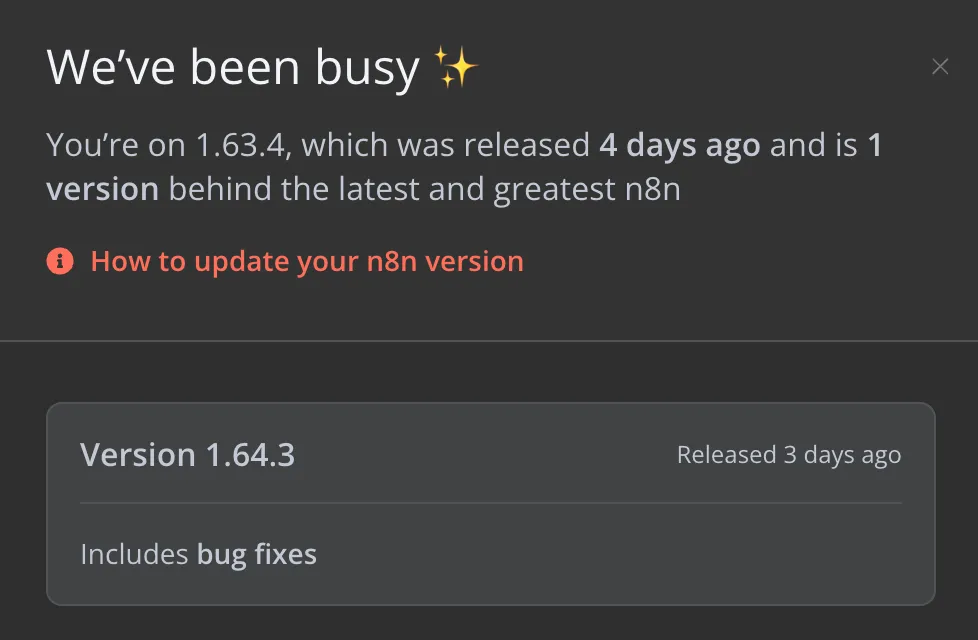Viewport: 978px width, 640px height.
Task: Close the updates panel
Action: (x=939, y=67)
